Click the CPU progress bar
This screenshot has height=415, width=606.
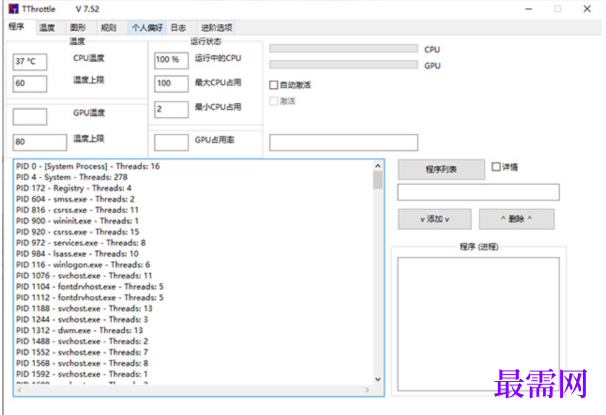[344, 48]
